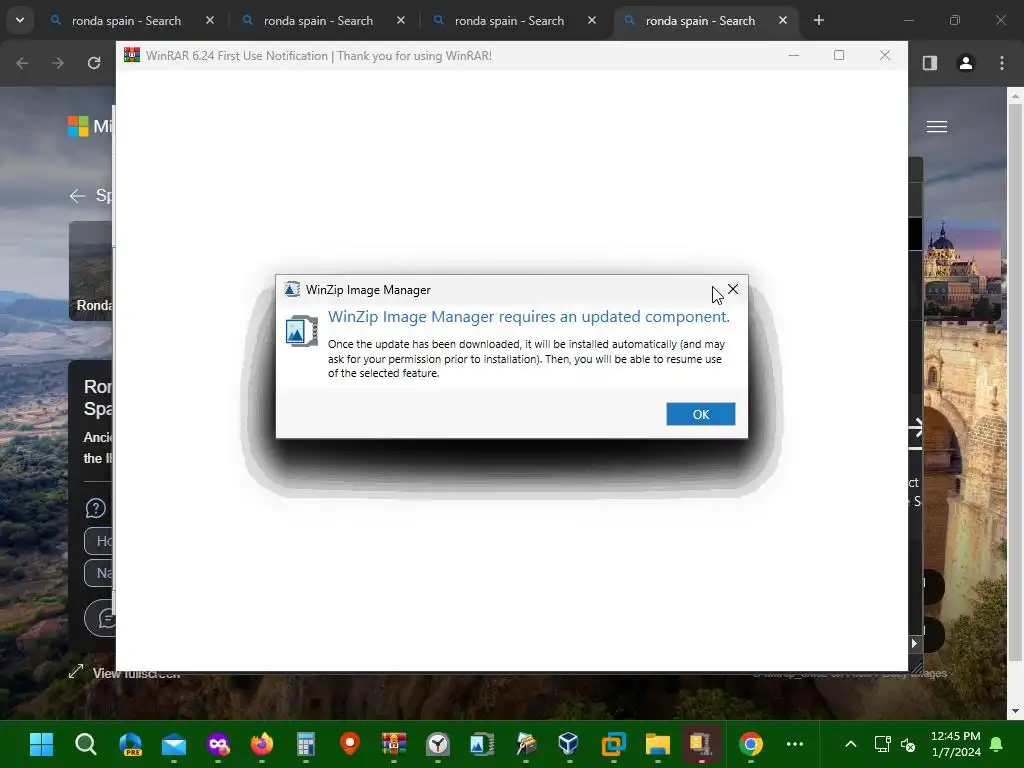Viewport: 1024px width, 768px height.
Task: Toggle Chrome side panel
Action: (x=930, y=63)
